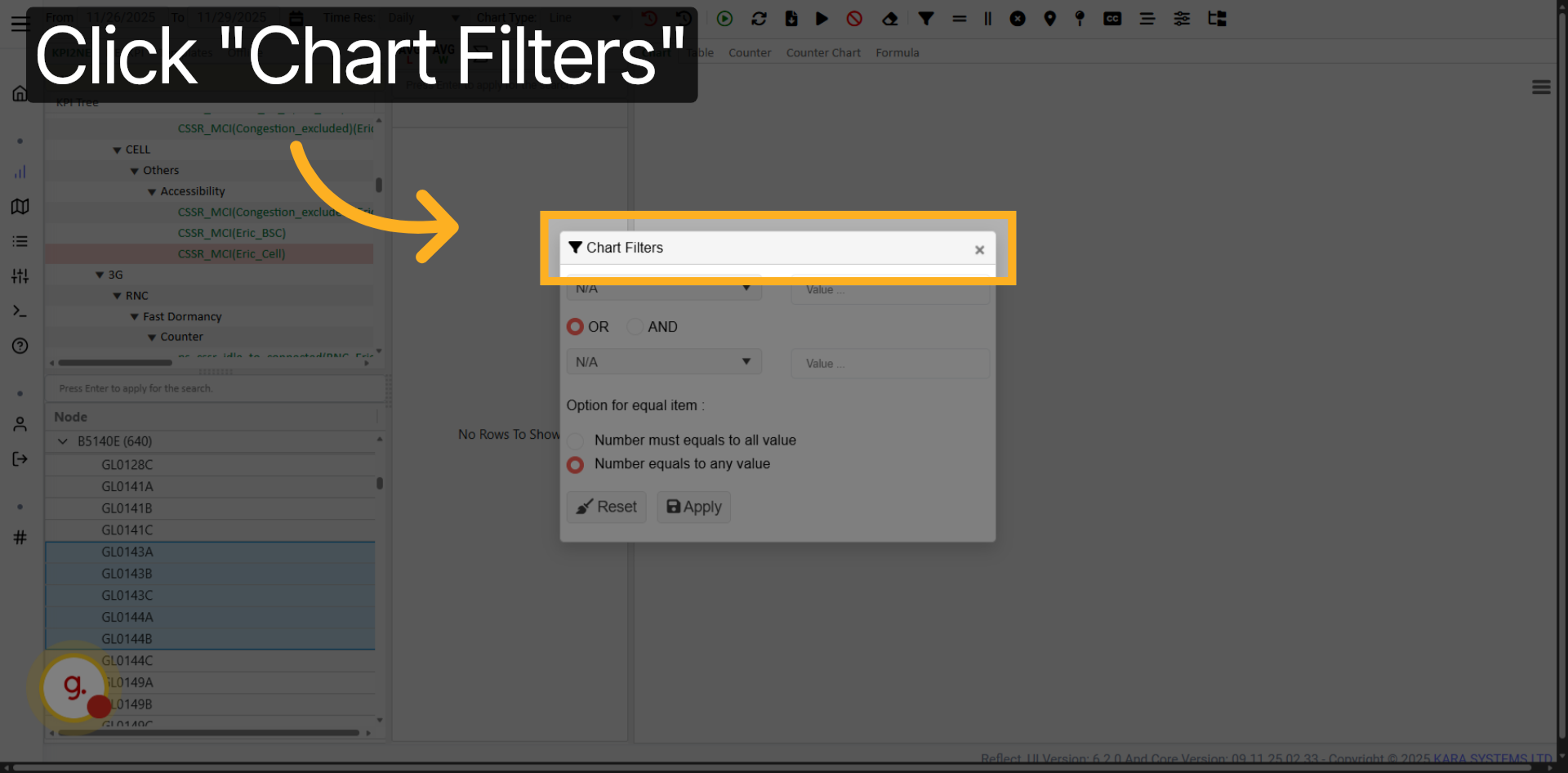Screen dimensions: 1568x773
Task: Select CSSR_MCI(Eric_BSC) in KPI tree
Action: 232,233
